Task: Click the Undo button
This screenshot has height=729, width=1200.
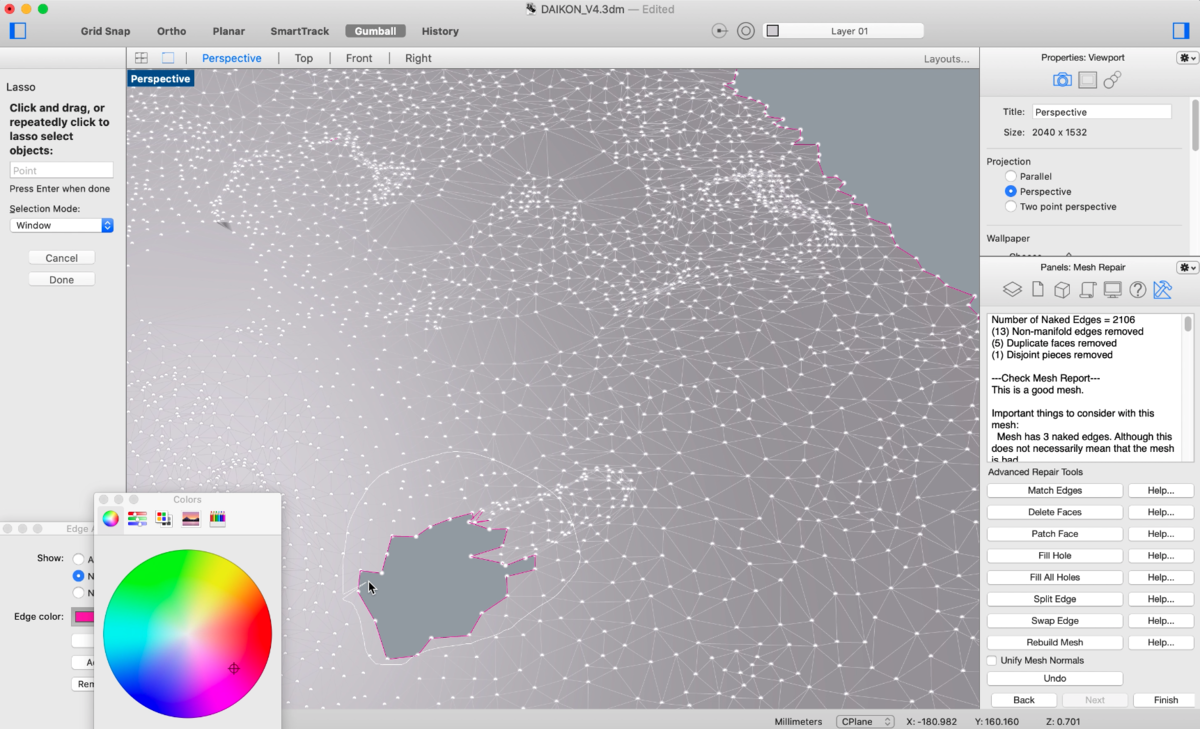Action: [x=1055, y=678]
